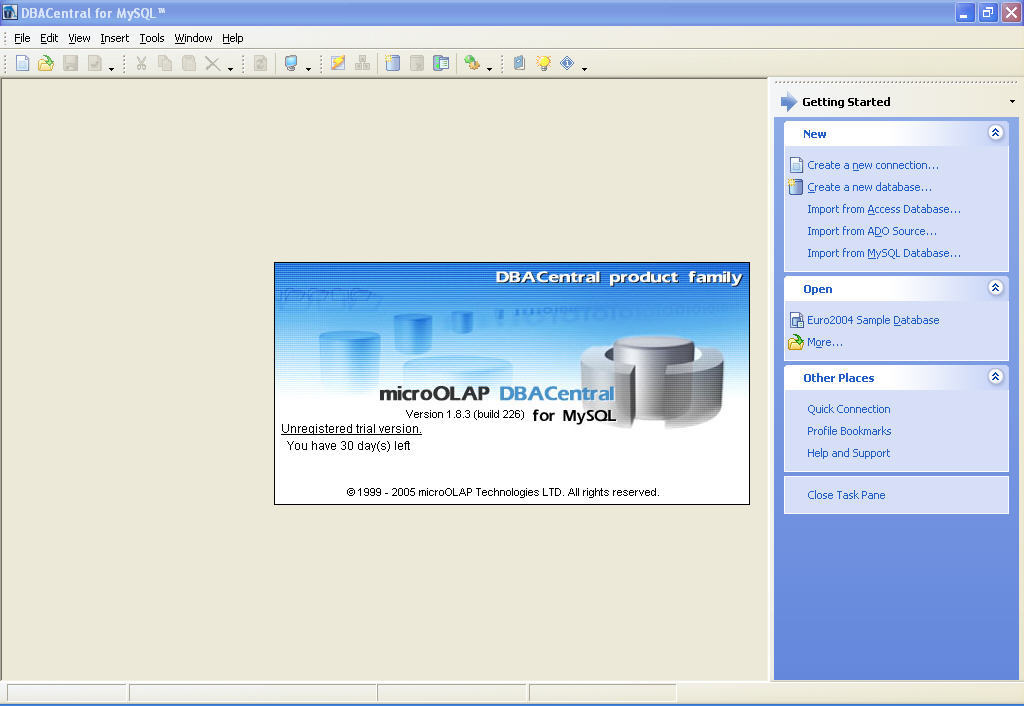Screen dimensions: 1024x706
Task: Click the Cut scissors icon
Action: pyautogui.click(x=141, y=63)
